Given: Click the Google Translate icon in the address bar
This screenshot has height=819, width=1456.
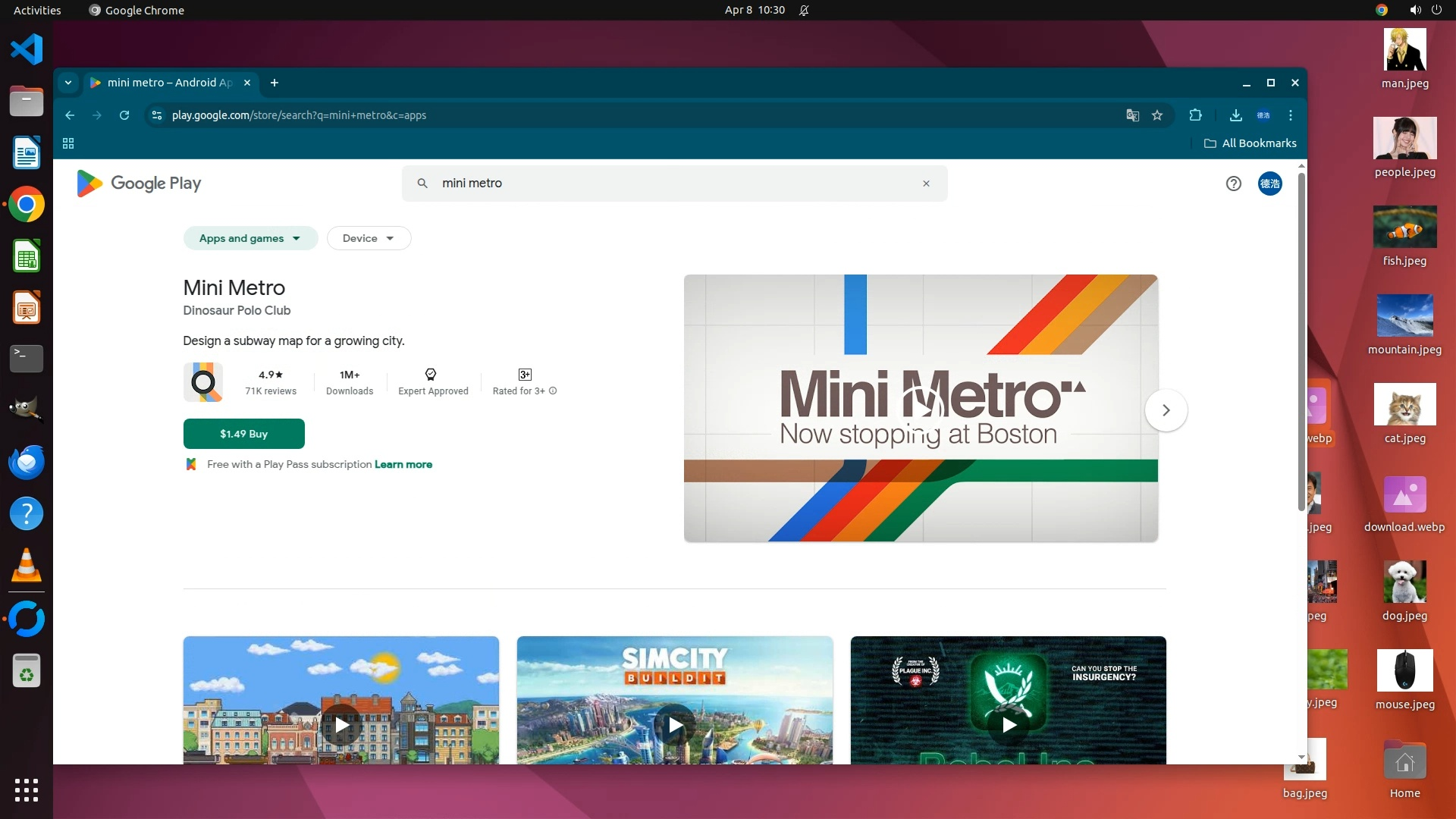Looking at the screenshot, I should pyautogui.click(x=1132, y=115).
